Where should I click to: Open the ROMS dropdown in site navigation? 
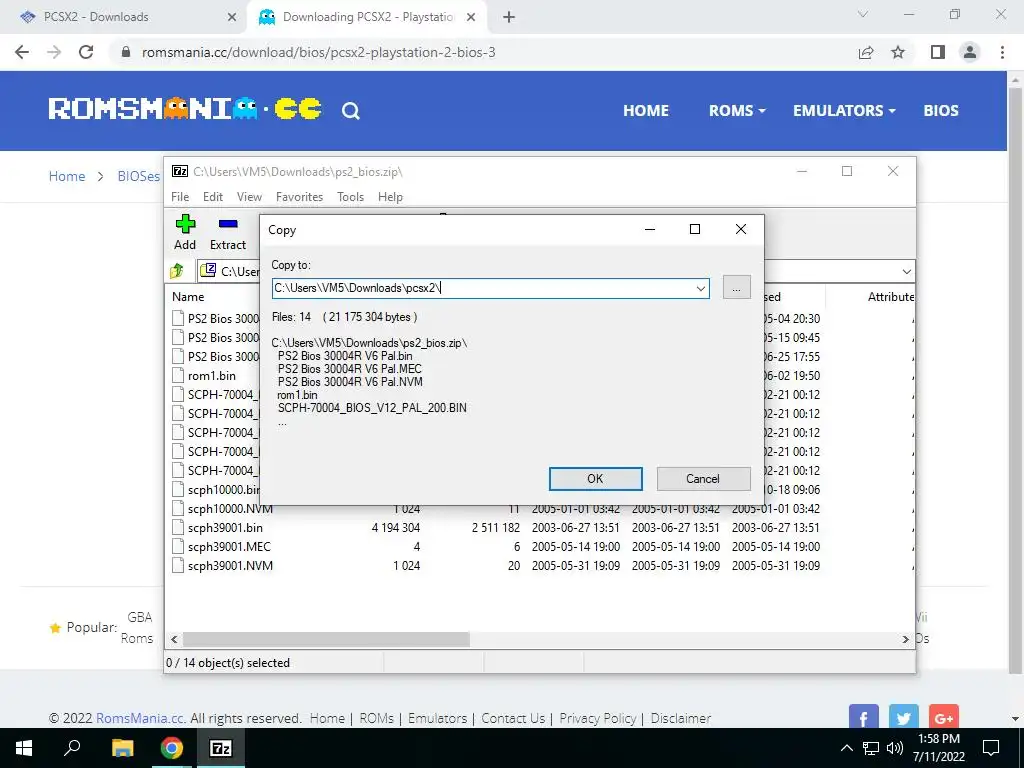click(737, 111)
